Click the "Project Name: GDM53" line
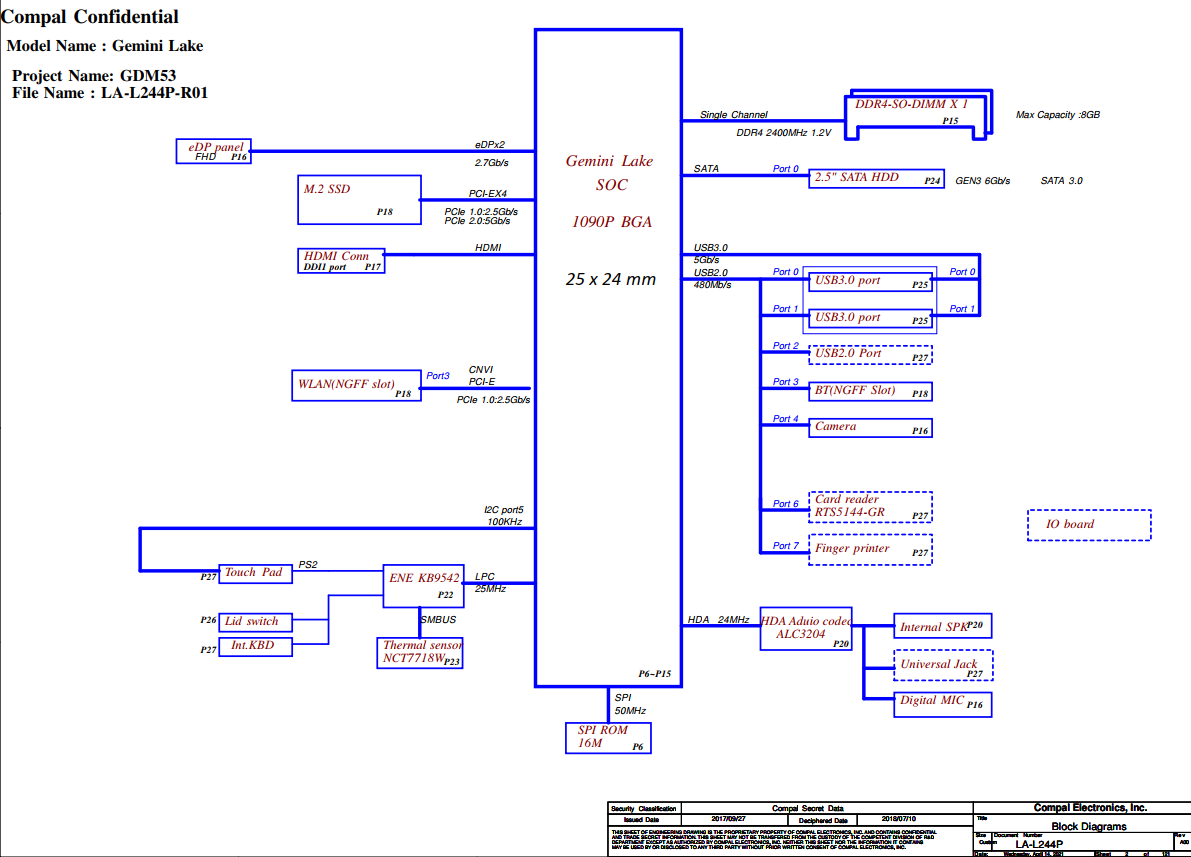The height and width of the screenshot is (857, 1191). click(x=94, y=76)
